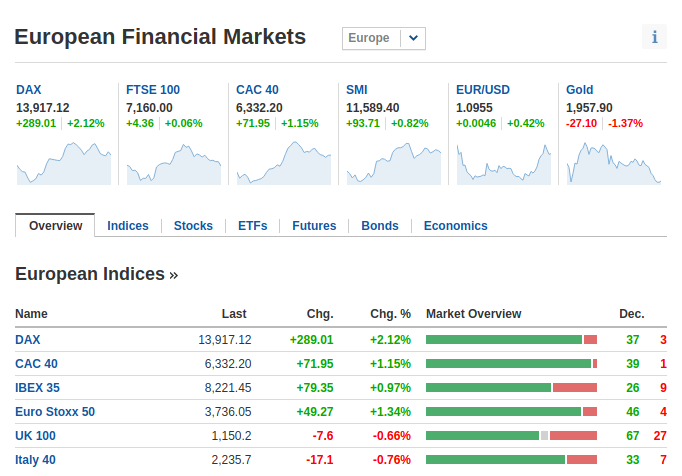Switch to the ETFs tab
The image size is (682, 476).
pyautogui.click(x=252, y=226)
